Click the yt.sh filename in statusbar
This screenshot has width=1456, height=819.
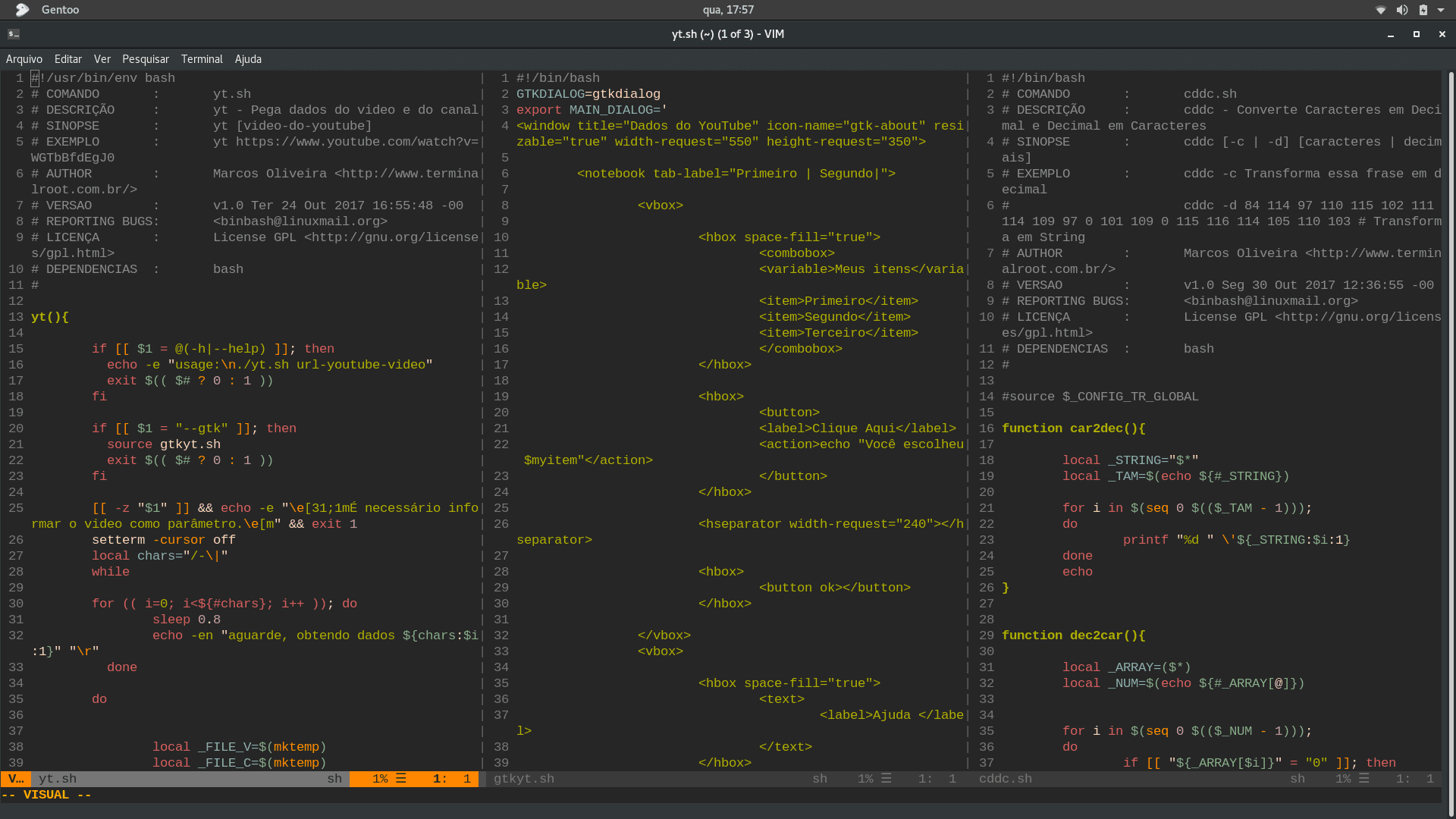pos(55,778)
